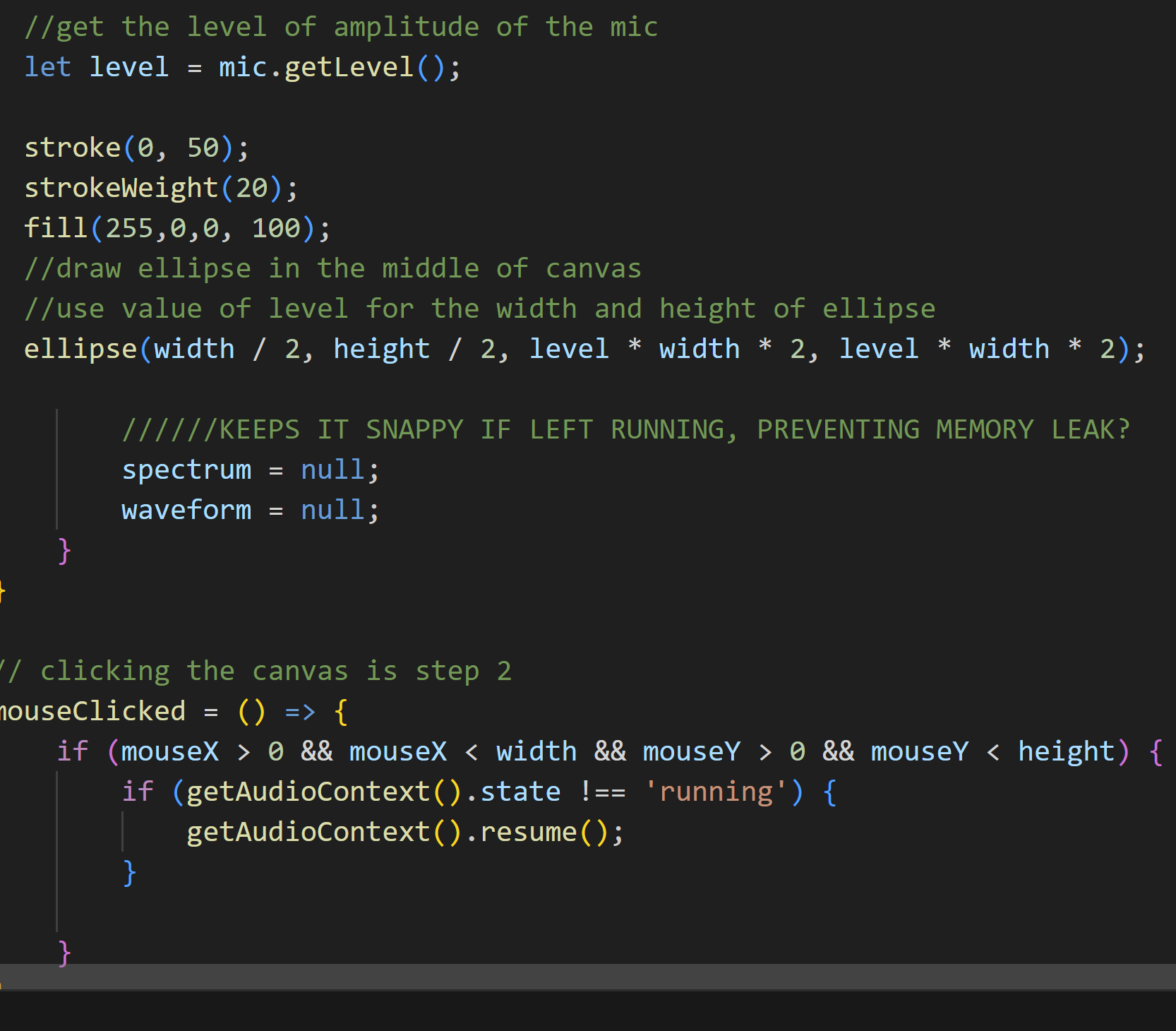Click the 'running' string literal

(x=716, y=792)
